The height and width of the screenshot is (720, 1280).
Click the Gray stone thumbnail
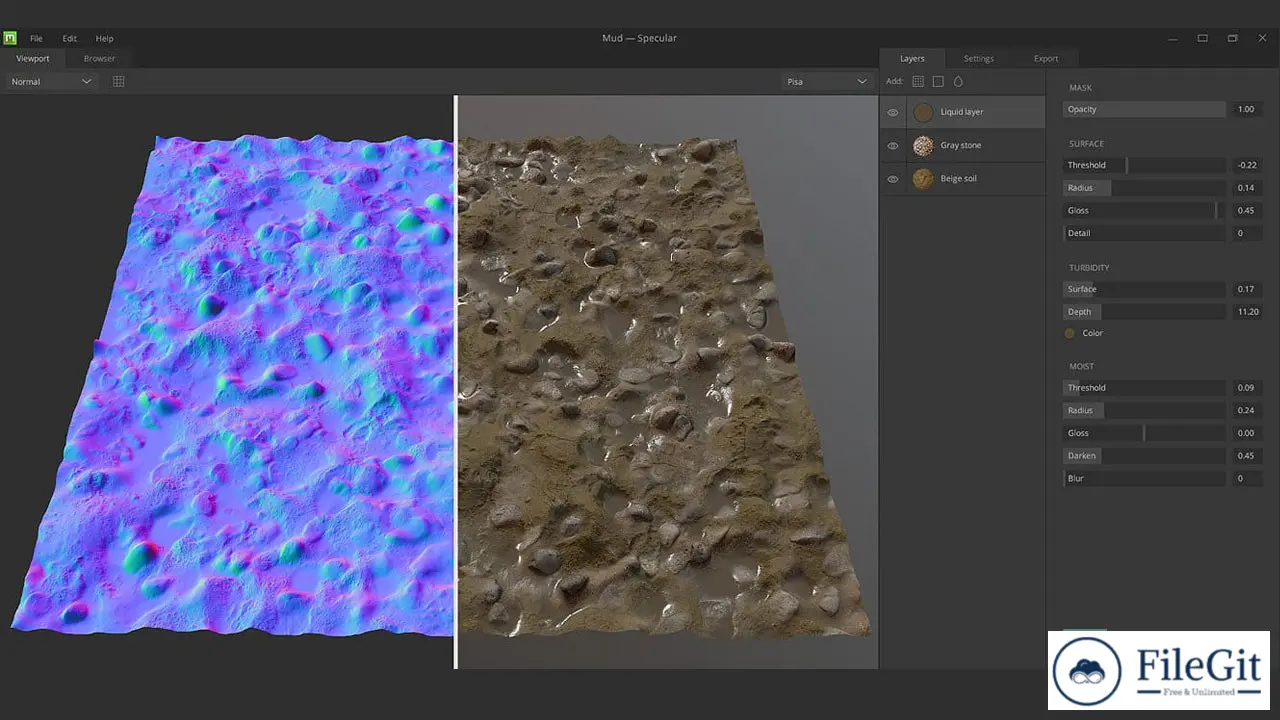click(923, 145)
